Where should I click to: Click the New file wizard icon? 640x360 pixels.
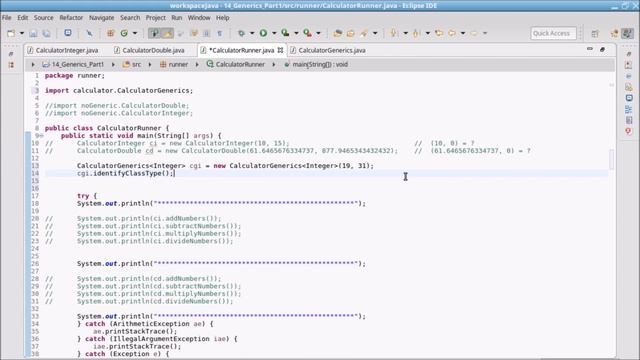pos(11,33)
